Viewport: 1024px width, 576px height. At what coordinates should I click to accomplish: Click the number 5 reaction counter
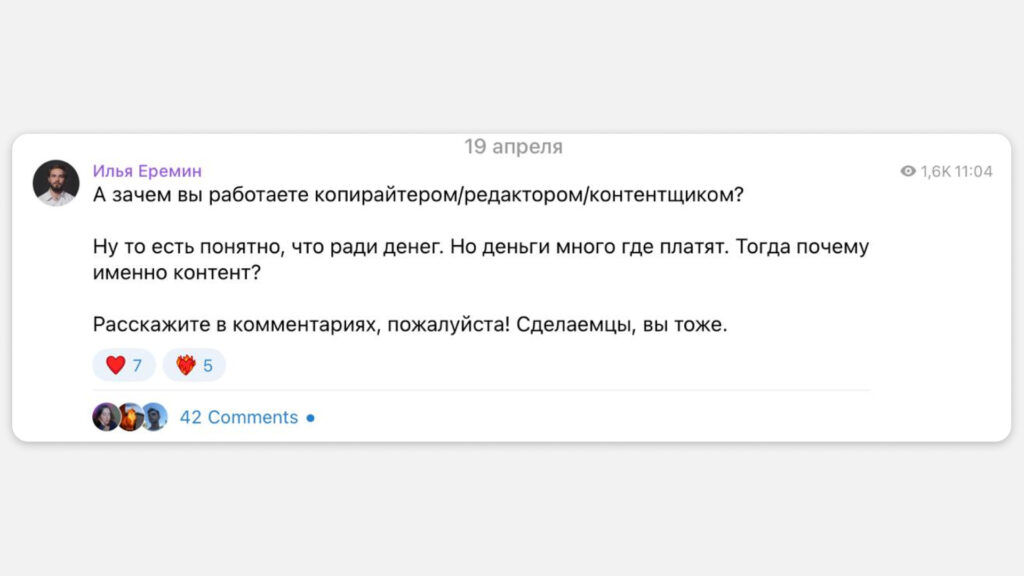click(208, 366)
